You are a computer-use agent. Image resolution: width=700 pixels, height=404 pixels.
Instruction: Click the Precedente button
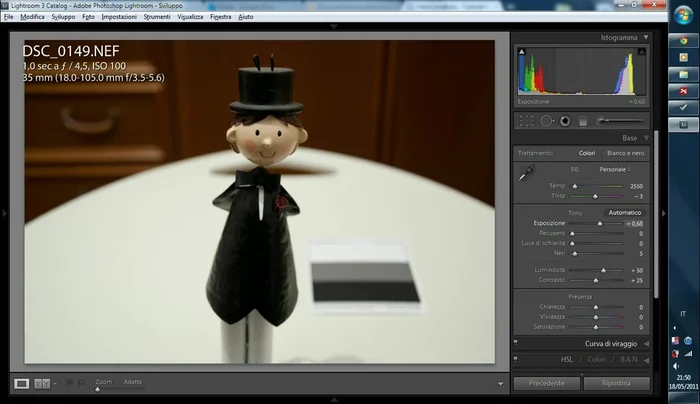(546, 383)
